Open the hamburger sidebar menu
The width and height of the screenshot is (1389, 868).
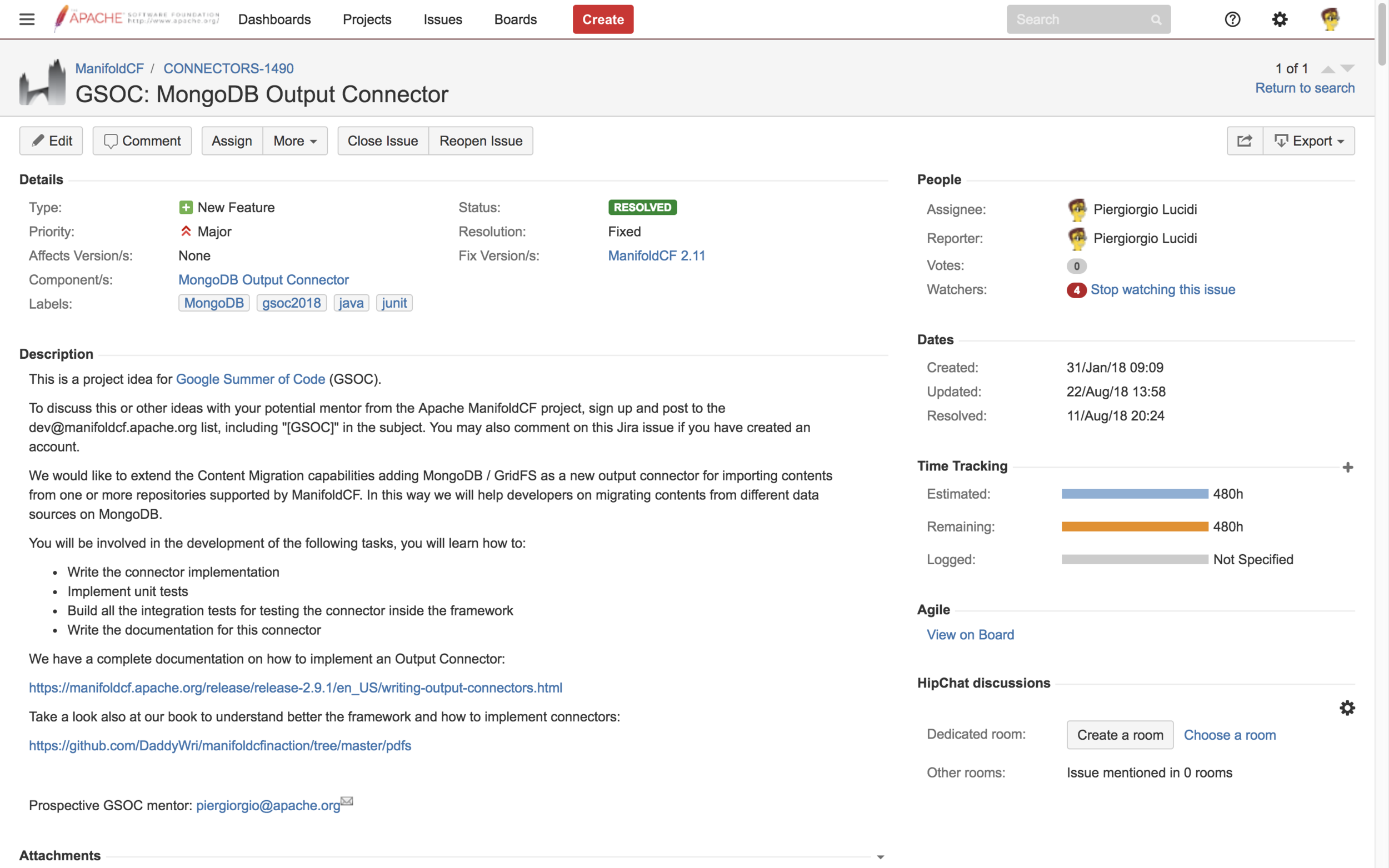tap(27, 19)
